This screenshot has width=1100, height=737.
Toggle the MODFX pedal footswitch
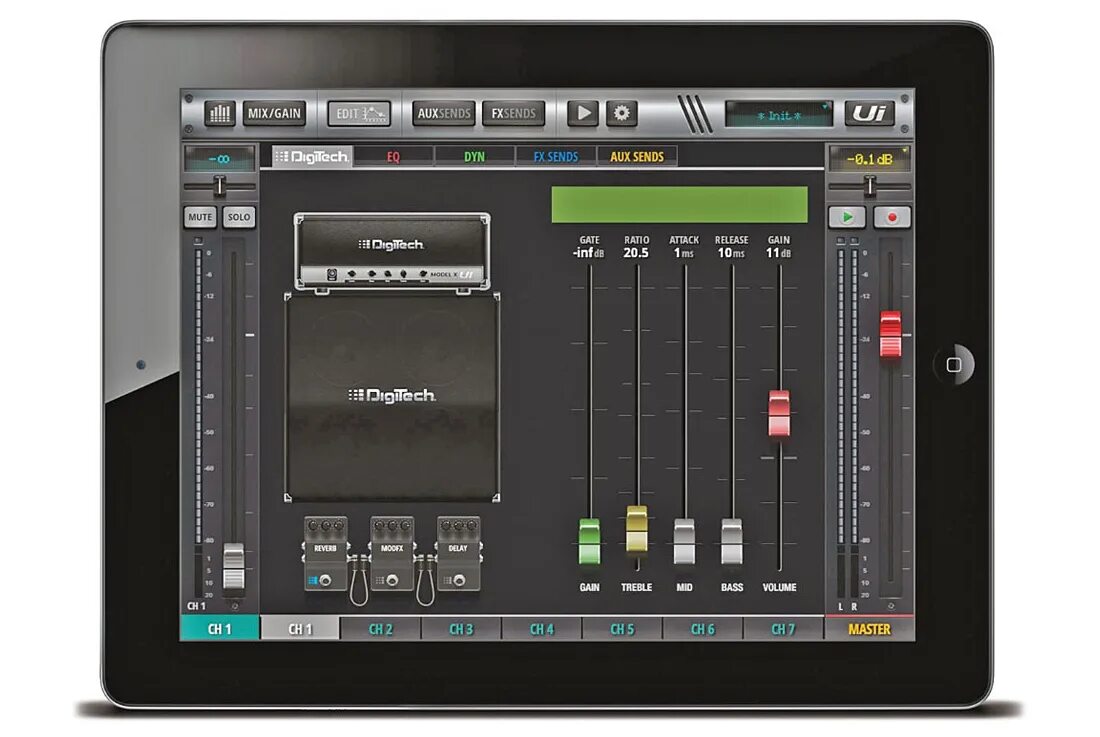click(392, 580)
